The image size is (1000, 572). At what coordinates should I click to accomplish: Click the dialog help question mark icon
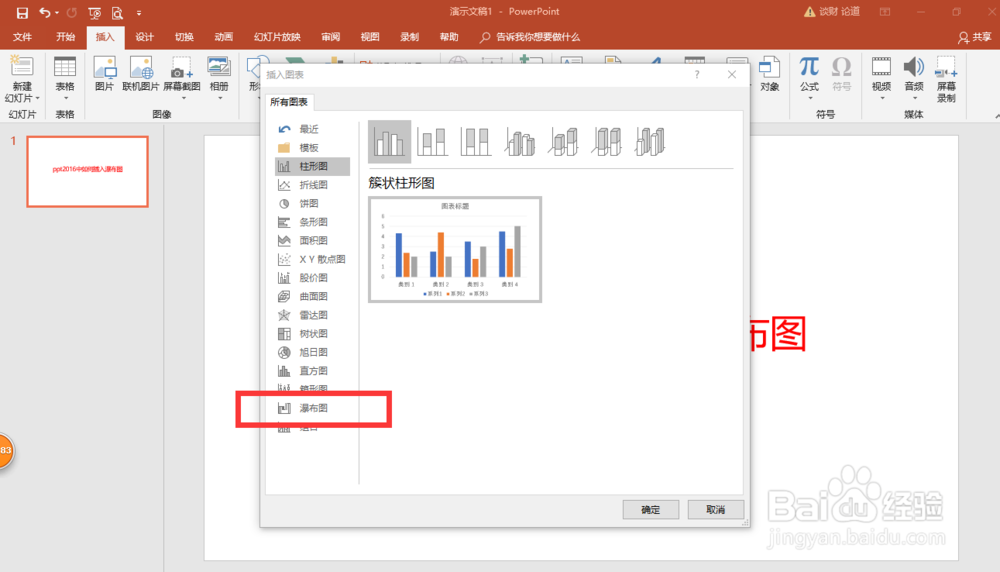(697, 75)
